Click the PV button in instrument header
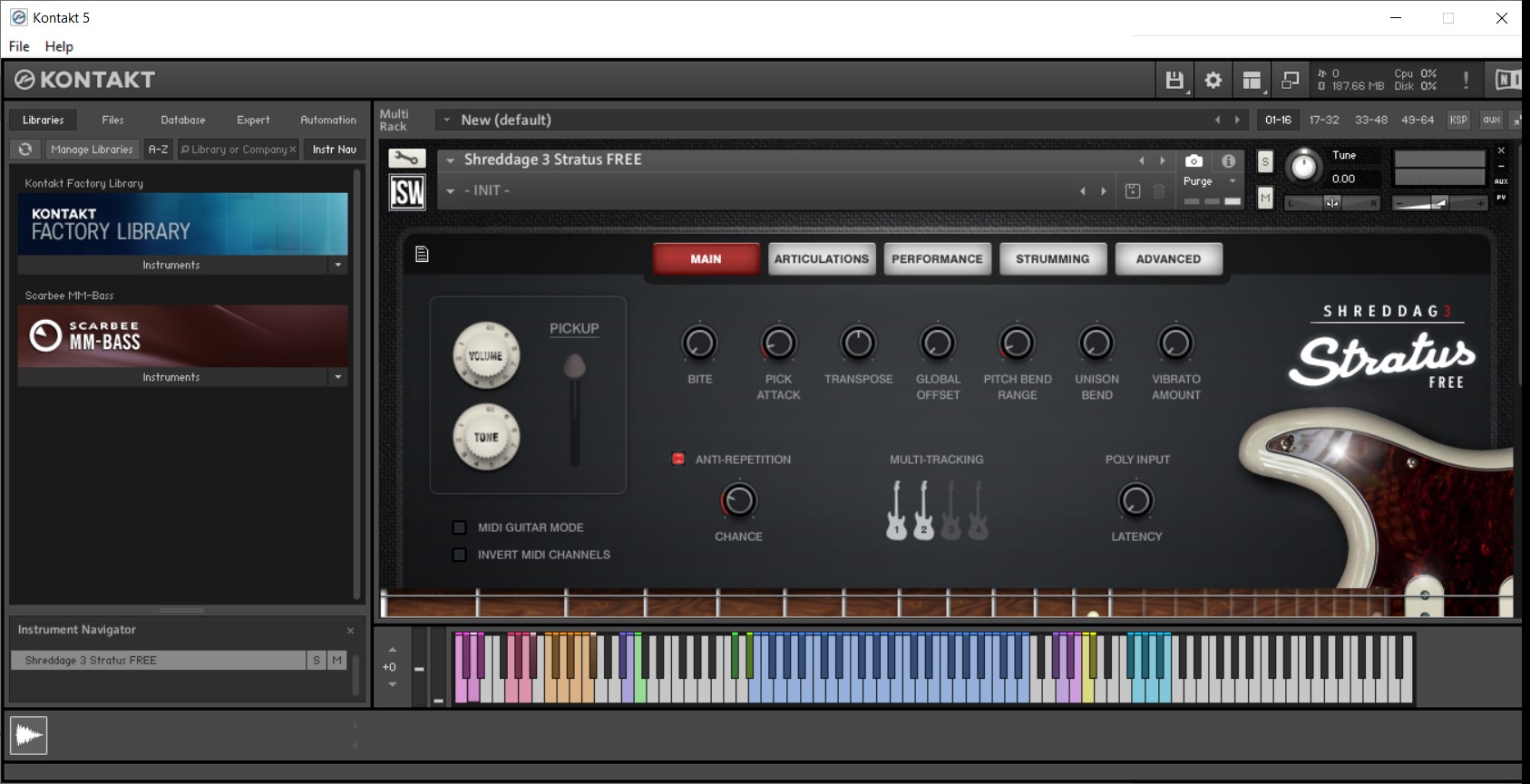This screenshot has width=1530, height=784. pyautogui.click(x=1501, y=197)
